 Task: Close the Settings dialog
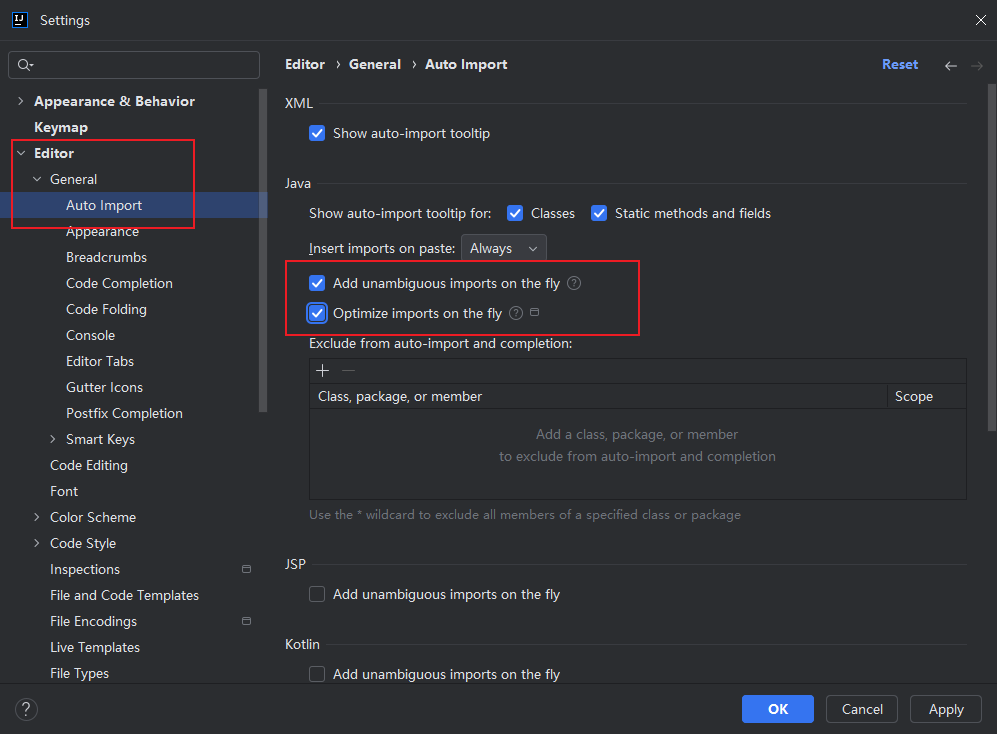(x=980, y=20)
